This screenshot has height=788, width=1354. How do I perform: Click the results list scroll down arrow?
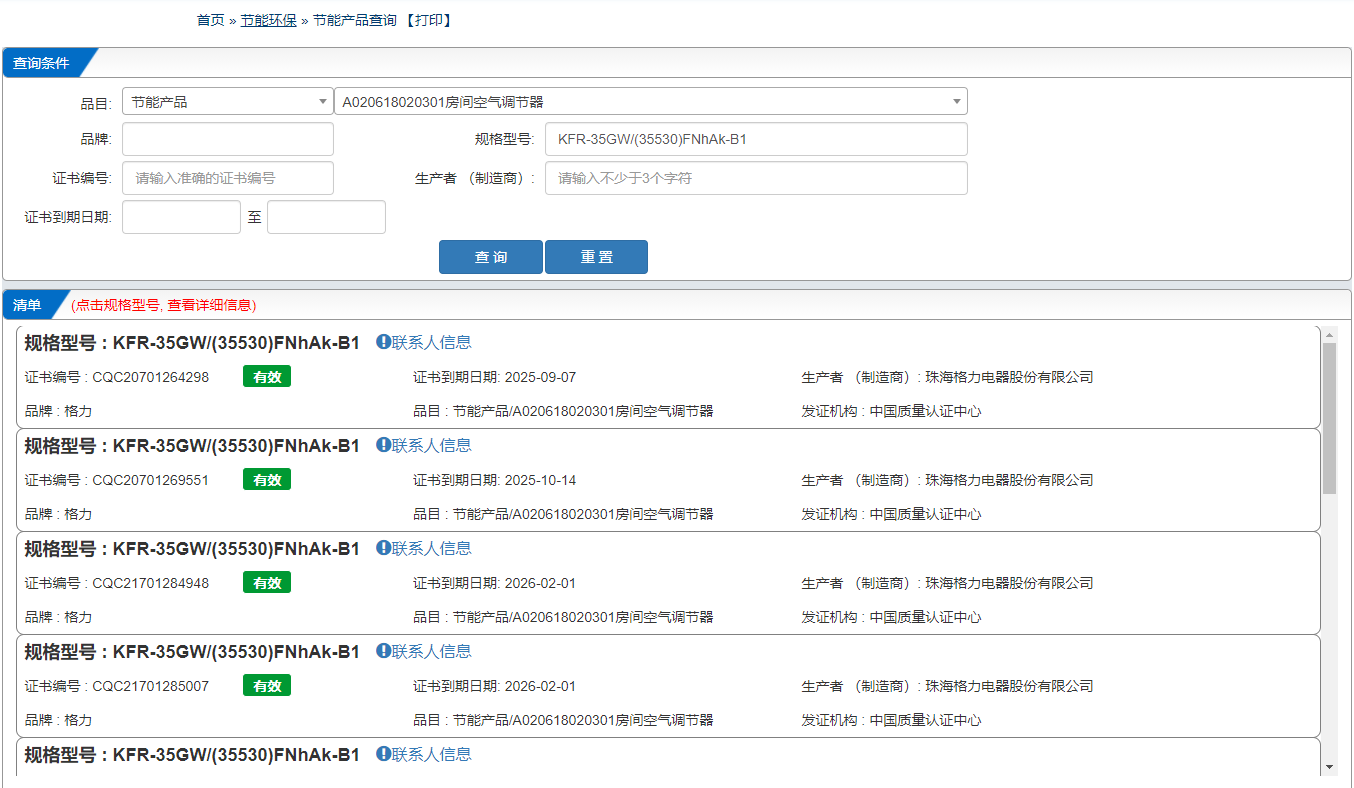click(x=1329, y=766)
